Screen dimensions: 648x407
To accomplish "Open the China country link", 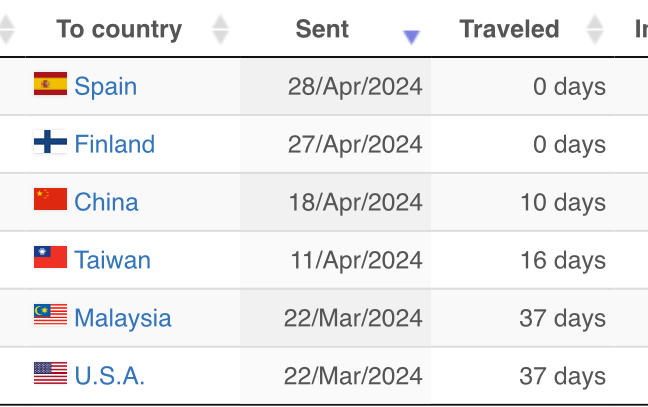I will point(106,202).
